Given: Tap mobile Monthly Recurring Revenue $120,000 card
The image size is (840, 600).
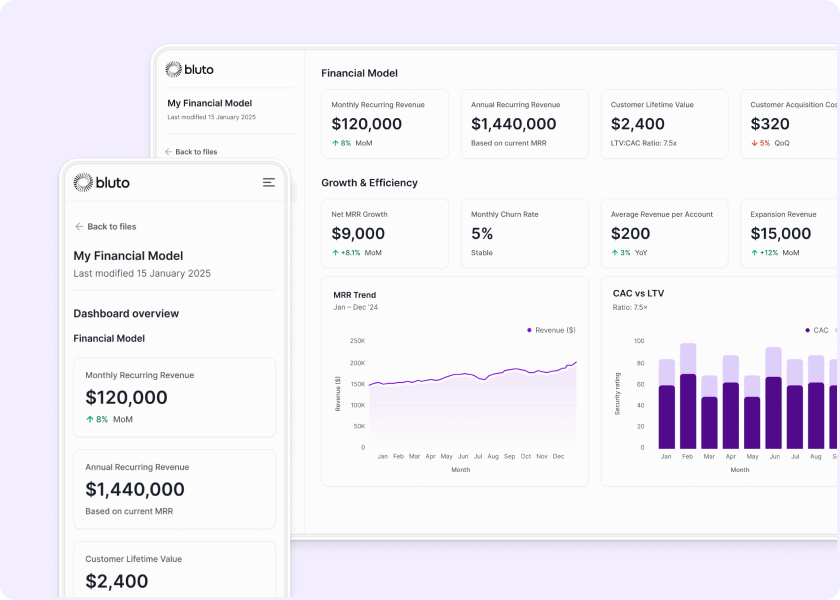Looking at the screenshot, I should [174, 397].
